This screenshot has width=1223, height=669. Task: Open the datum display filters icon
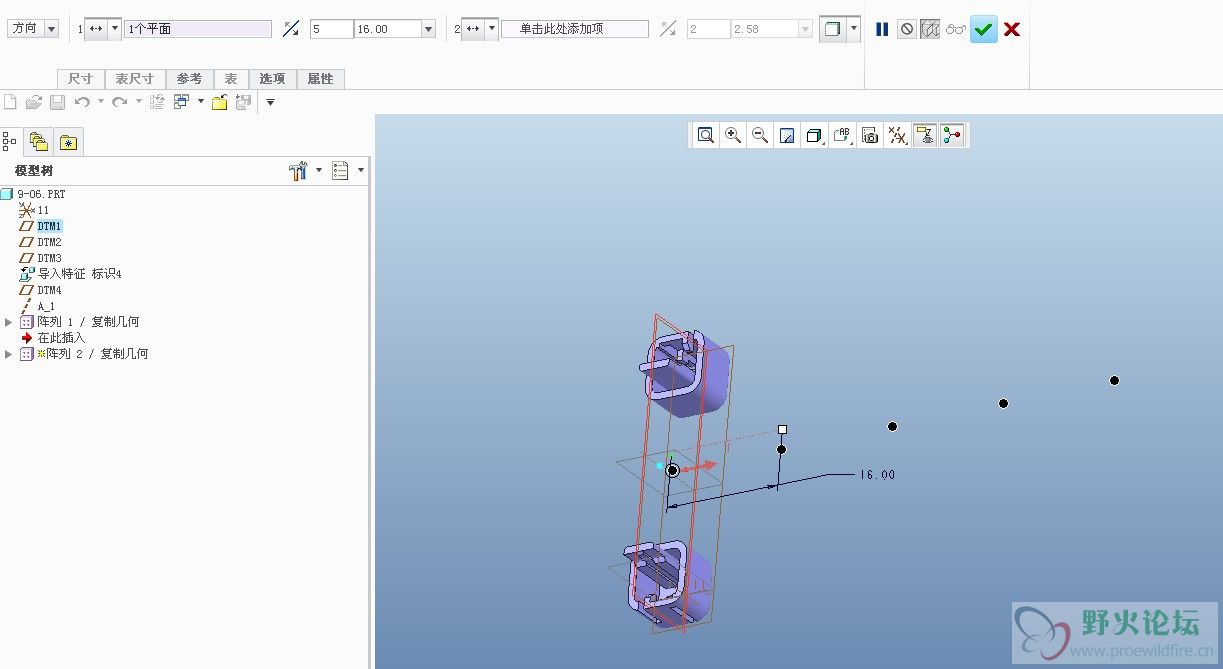pyautogui.click(x=898, y=135)
